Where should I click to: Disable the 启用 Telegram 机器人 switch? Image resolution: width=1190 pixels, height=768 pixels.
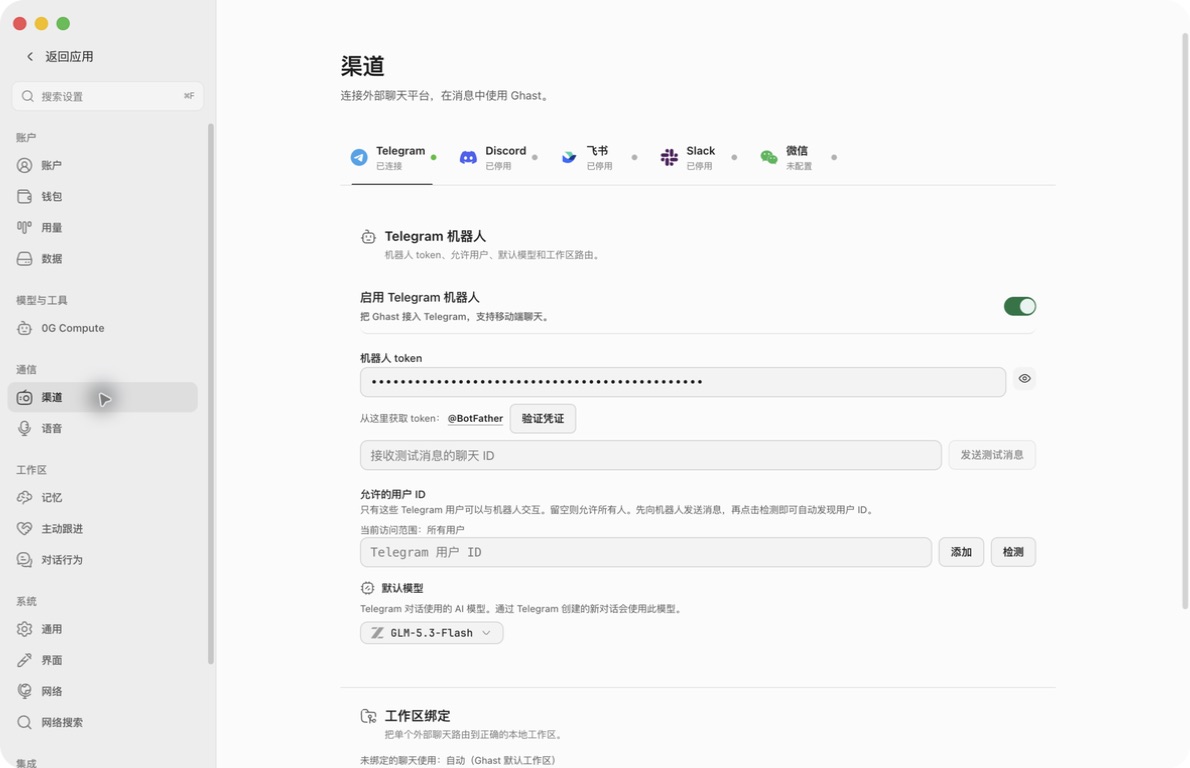pyautogui.click(x=1019, y=307)
